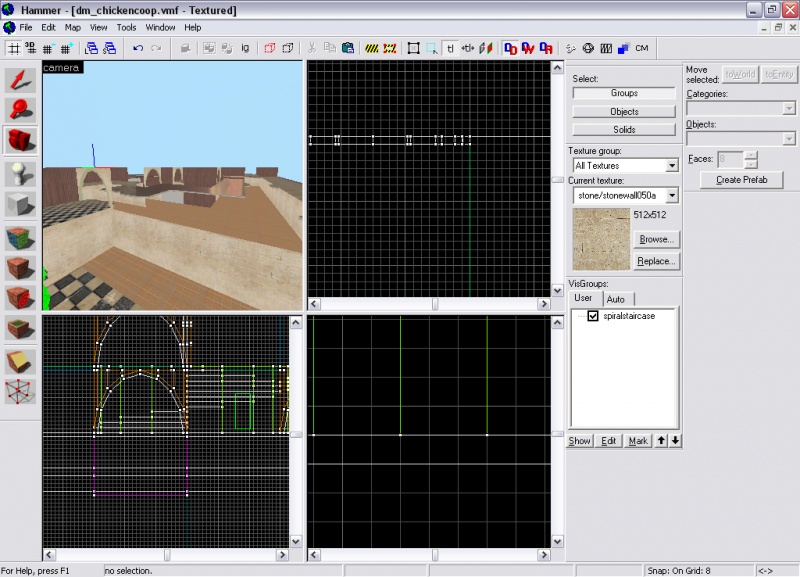Select the Block creation tool
Image resolution: width=800 pixels, height=577 pixels.
(20, 204)
